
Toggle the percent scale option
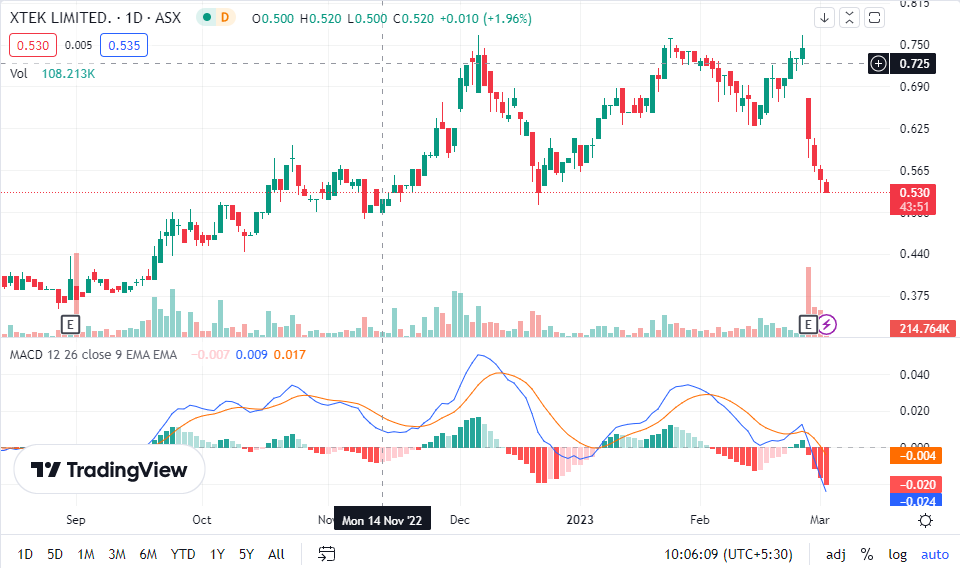(x=867, y=553)
